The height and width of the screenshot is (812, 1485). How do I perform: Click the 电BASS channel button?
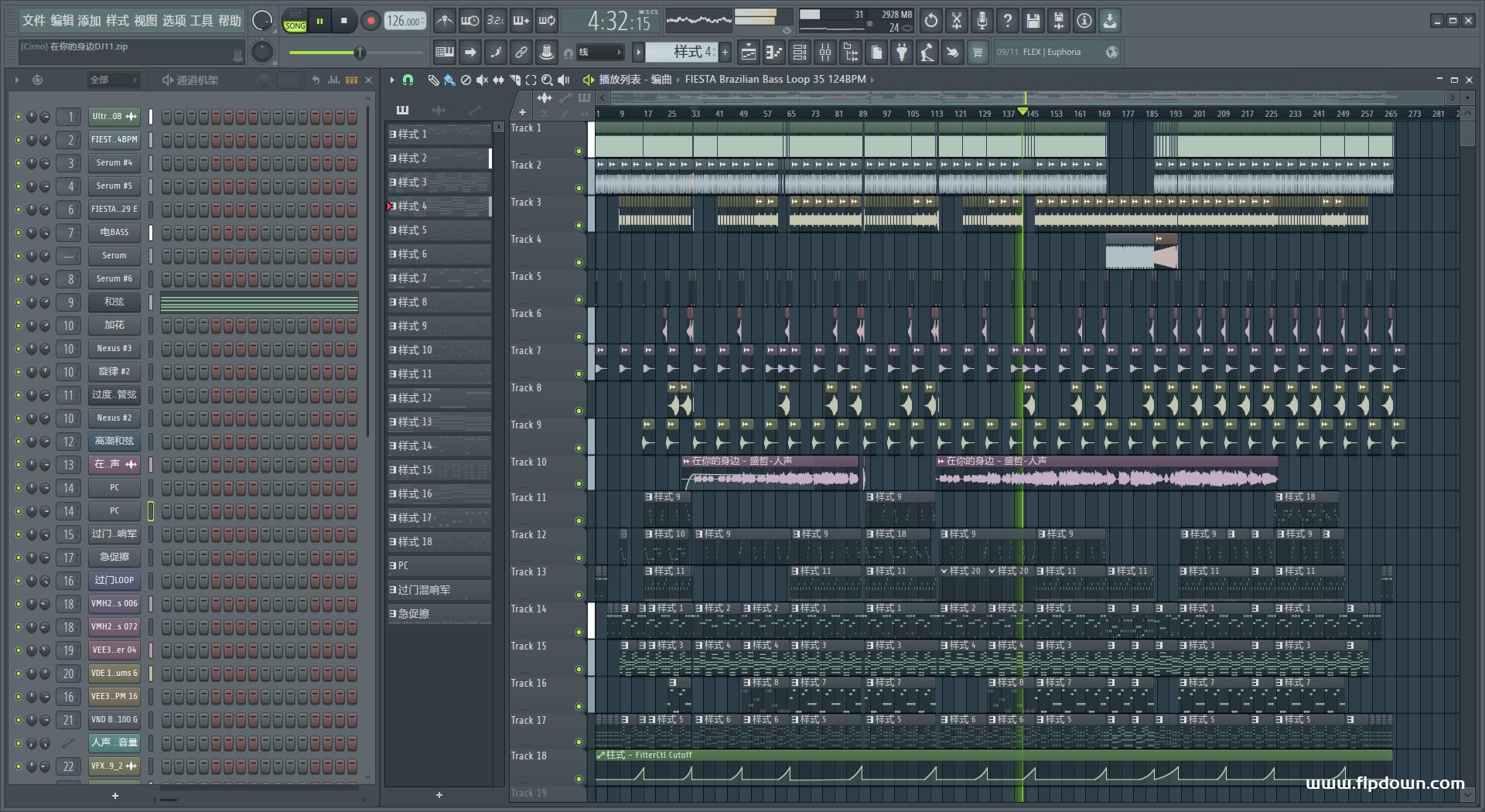(114, 232)
